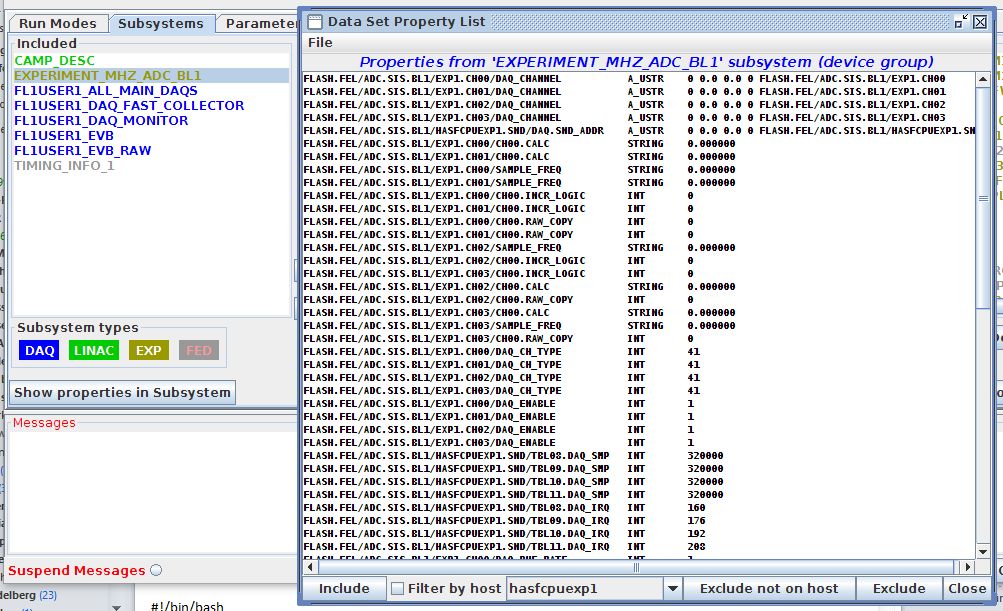The height and width of the screenshot is (611, 1003).
Task: Select CAMP_DESC in the Included list
Action: [55, 60]
